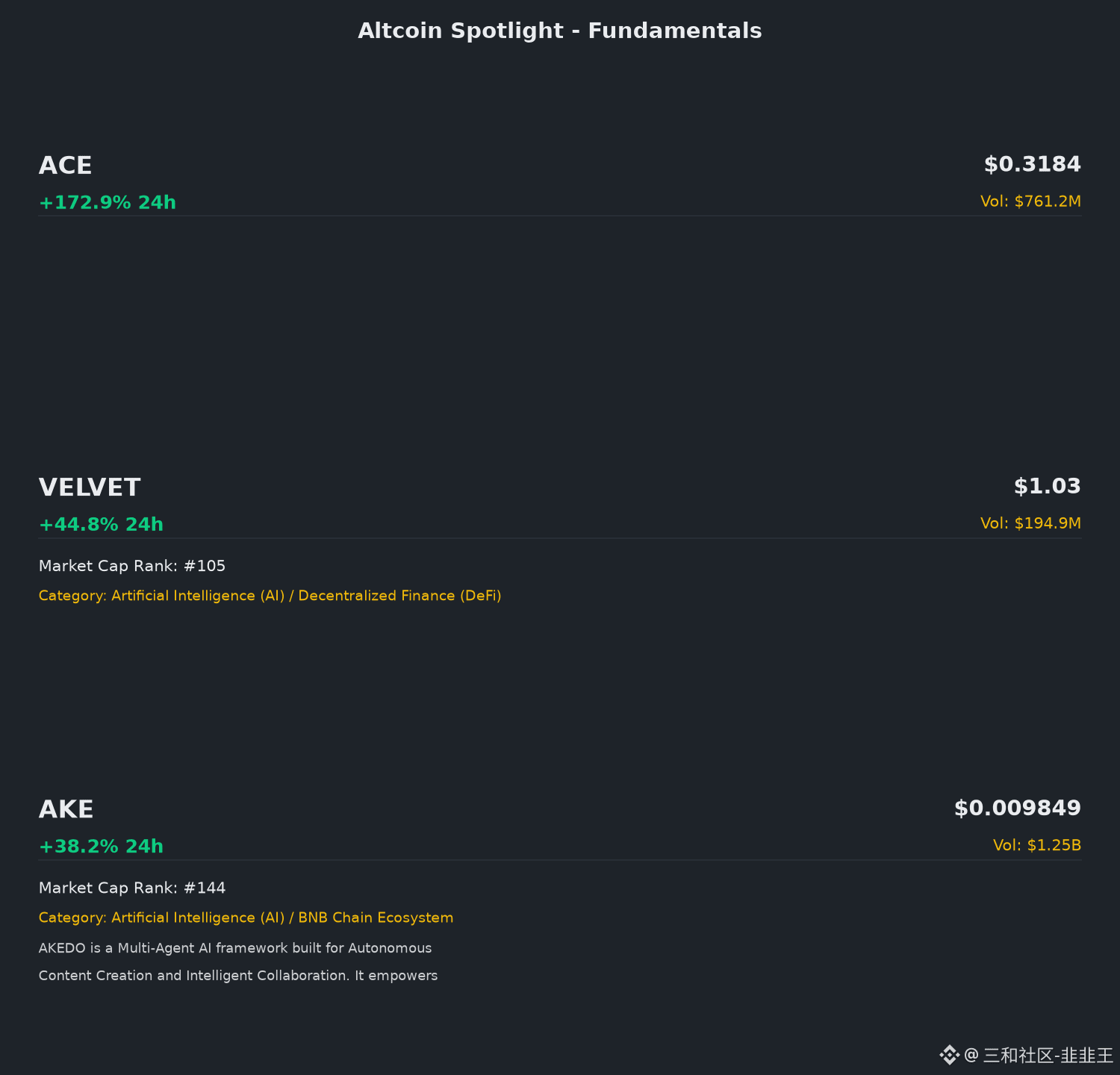Click VELVET +44.8% 24h change

101,524
